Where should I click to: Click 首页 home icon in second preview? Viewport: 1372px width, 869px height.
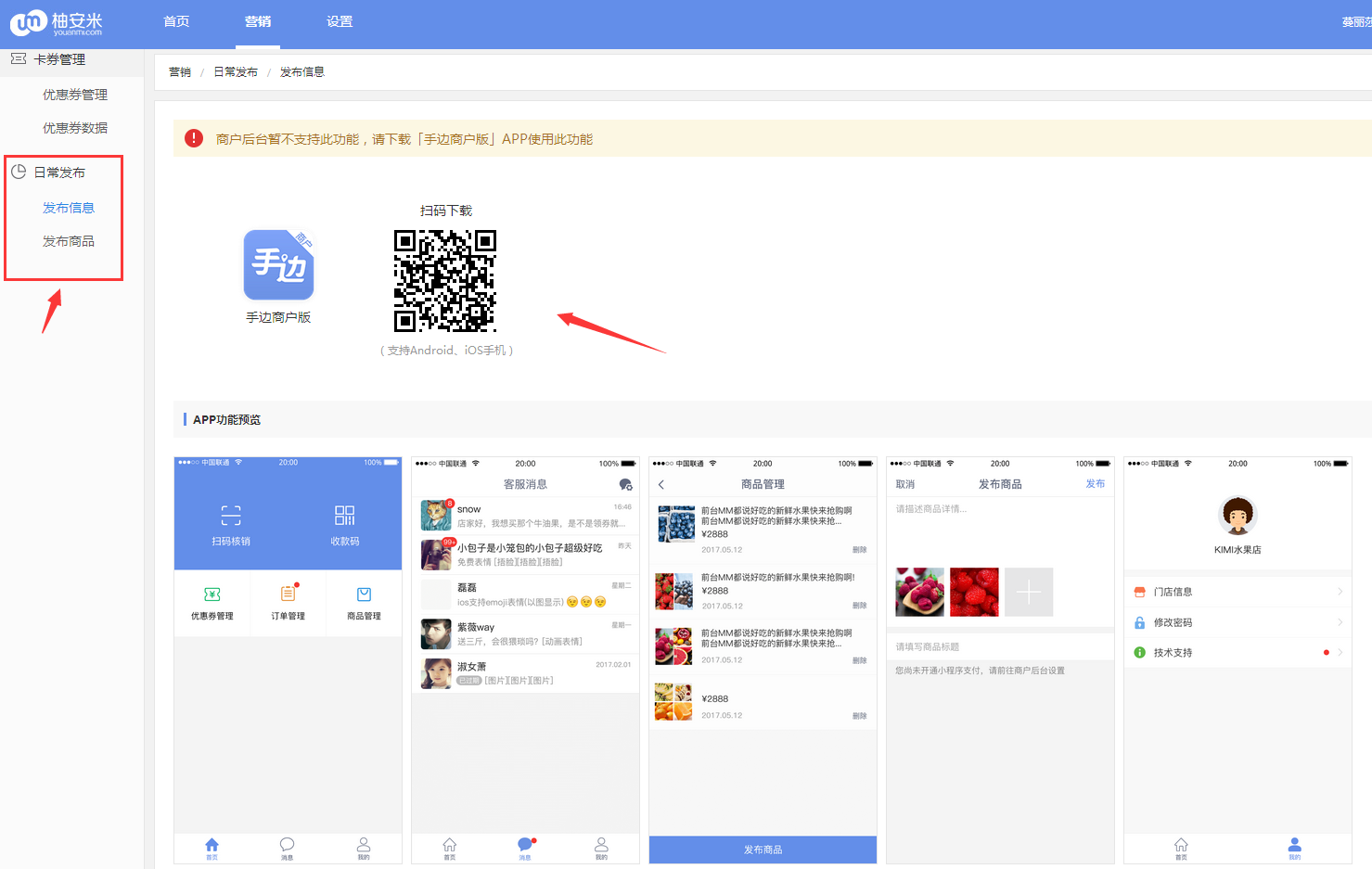[x=450, y=845]
